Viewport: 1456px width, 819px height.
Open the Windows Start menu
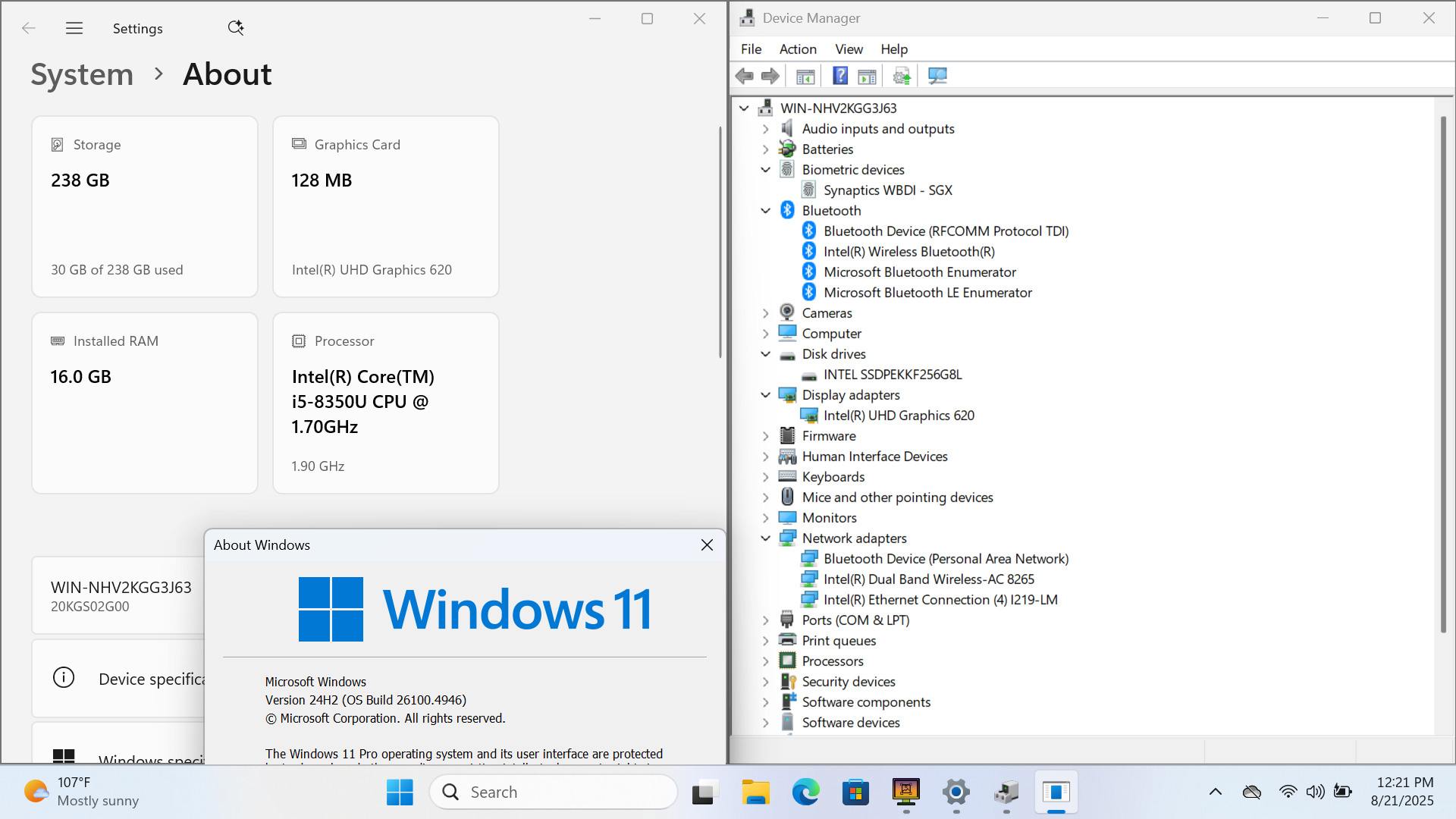pos(400,792)
